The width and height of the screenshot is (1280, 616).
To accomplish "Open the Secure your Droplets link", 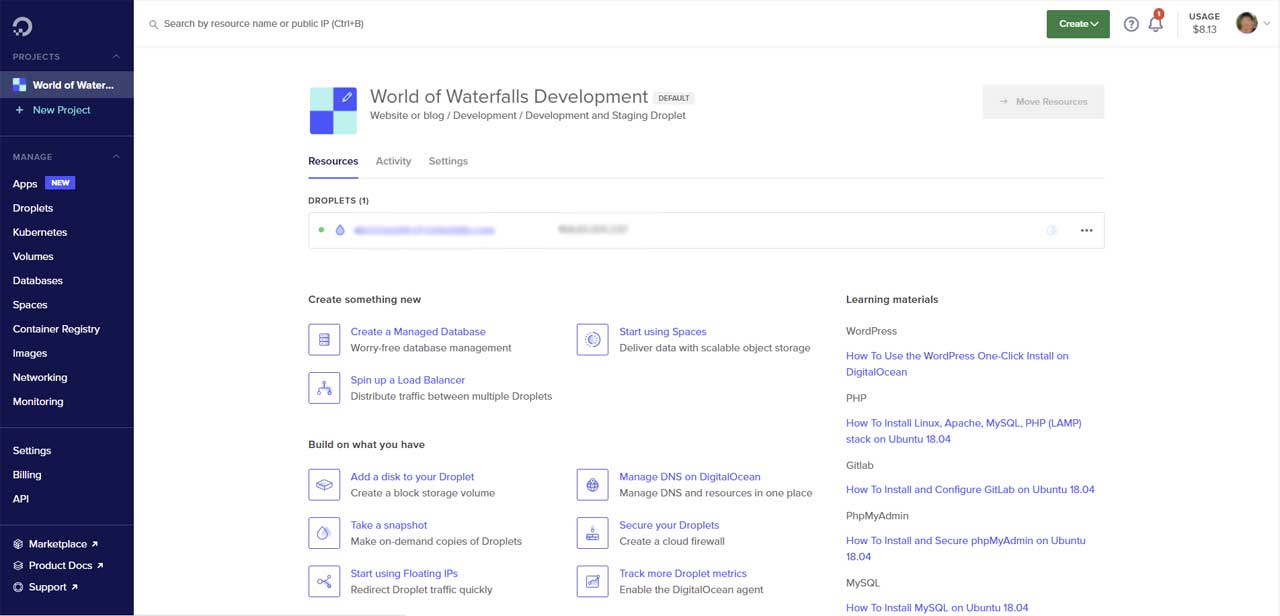I will pos(669,525).
